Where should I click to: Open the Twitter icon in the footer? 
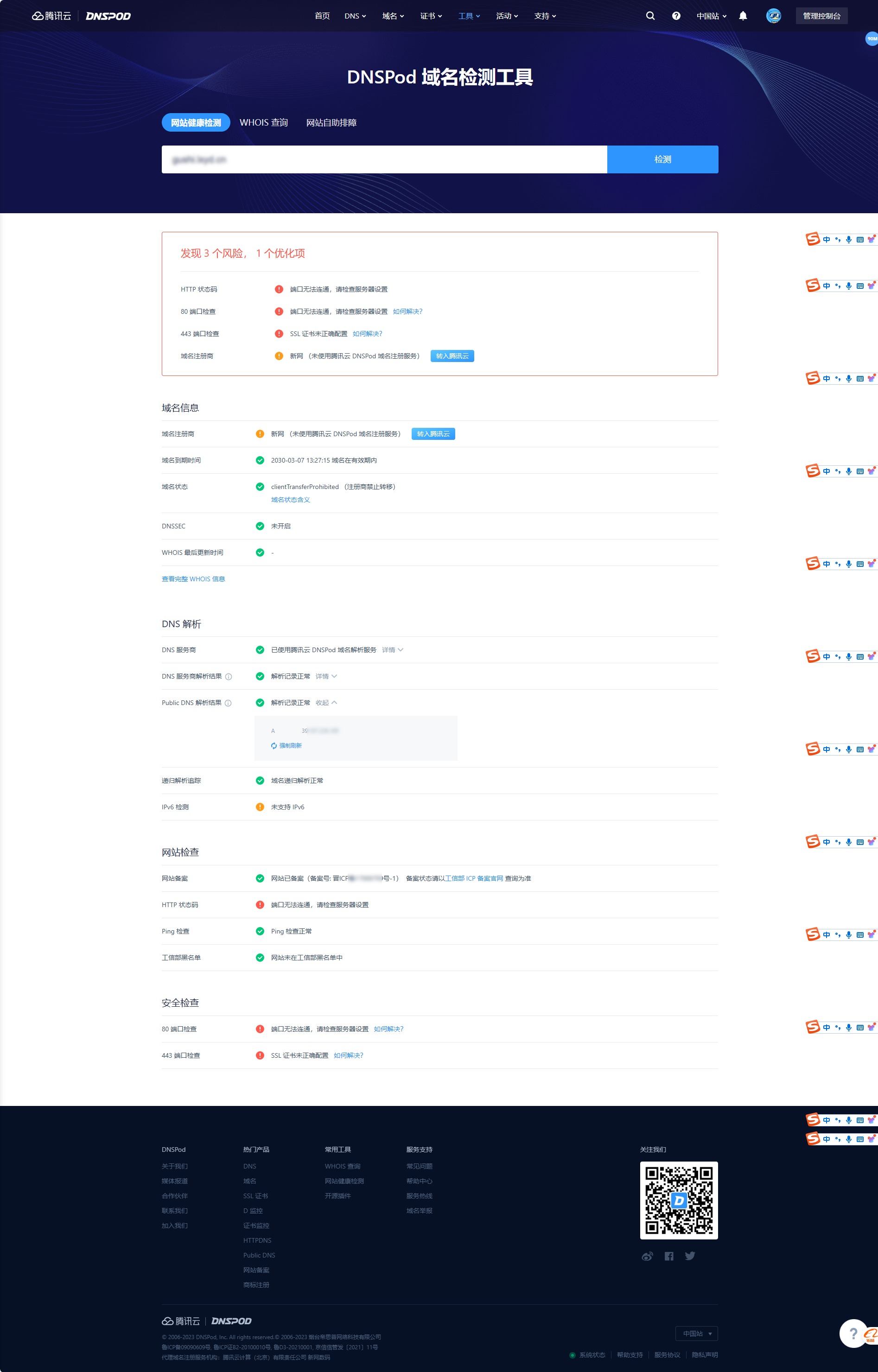pos(690,1256)
